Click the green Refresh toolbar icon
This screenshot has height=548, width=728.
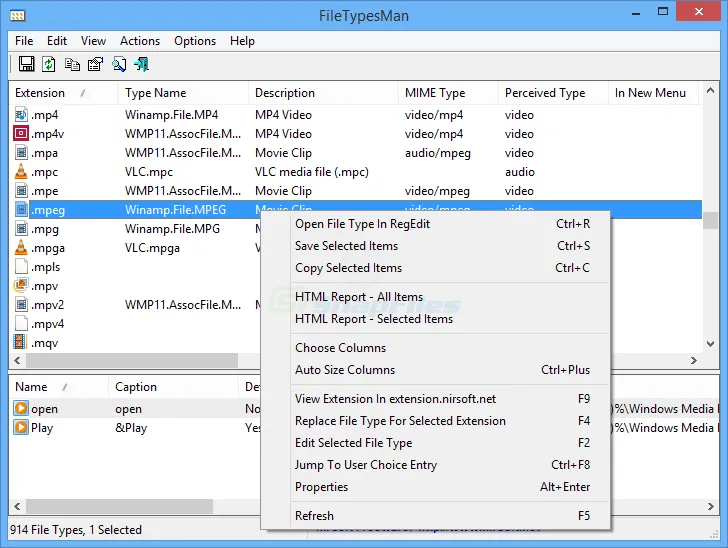pyautogui.click(x=49, y=65)
